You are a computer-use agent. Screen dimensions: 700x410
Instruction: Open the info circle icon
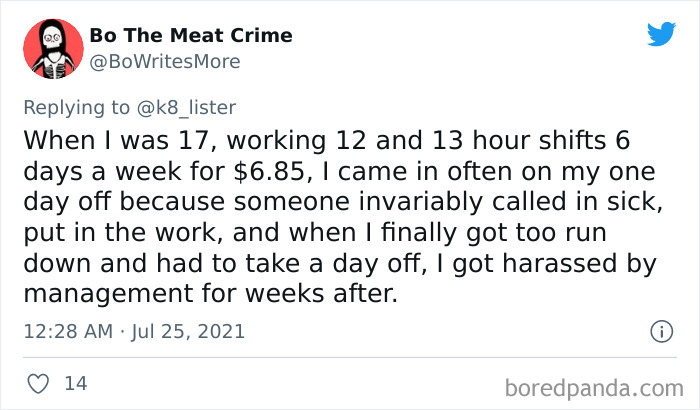tap(660, 330)
